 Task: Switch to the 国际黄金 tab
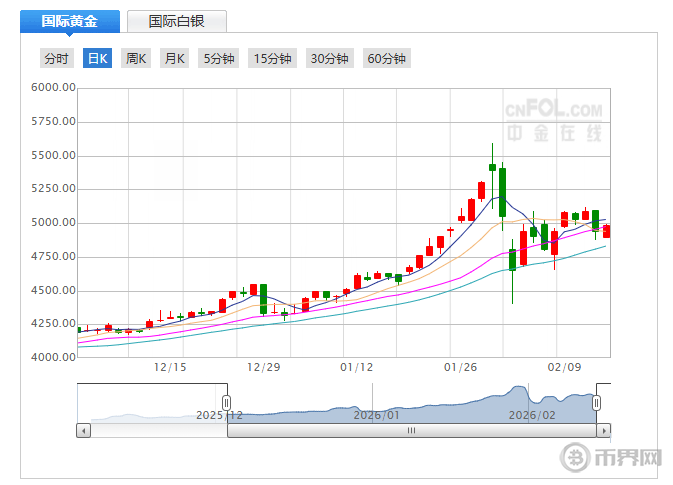pyautogui.click(x=70, y=21)
